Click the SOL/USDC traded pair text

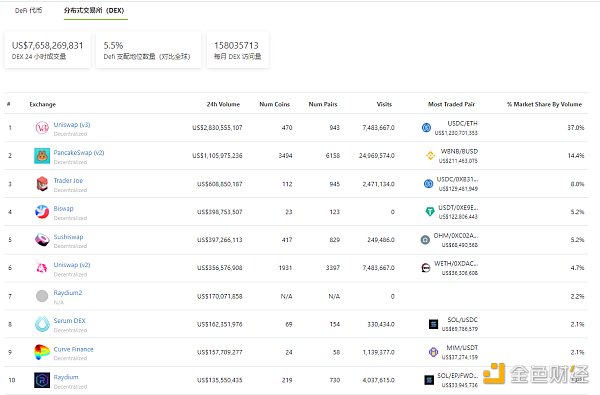(x=463, y=320)
